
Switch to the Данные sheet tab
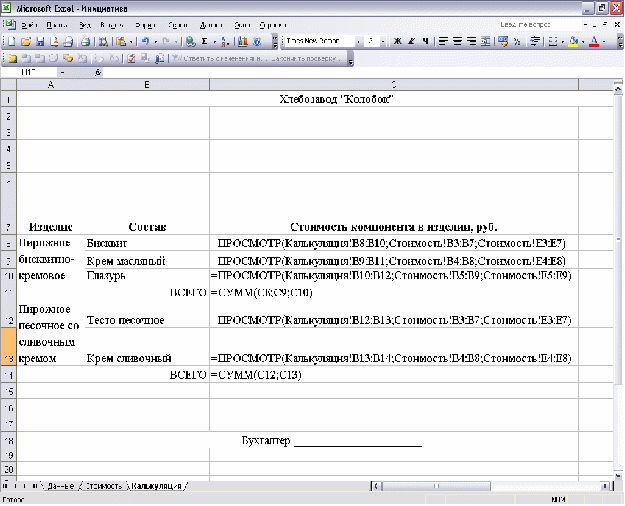coord(61,486)
